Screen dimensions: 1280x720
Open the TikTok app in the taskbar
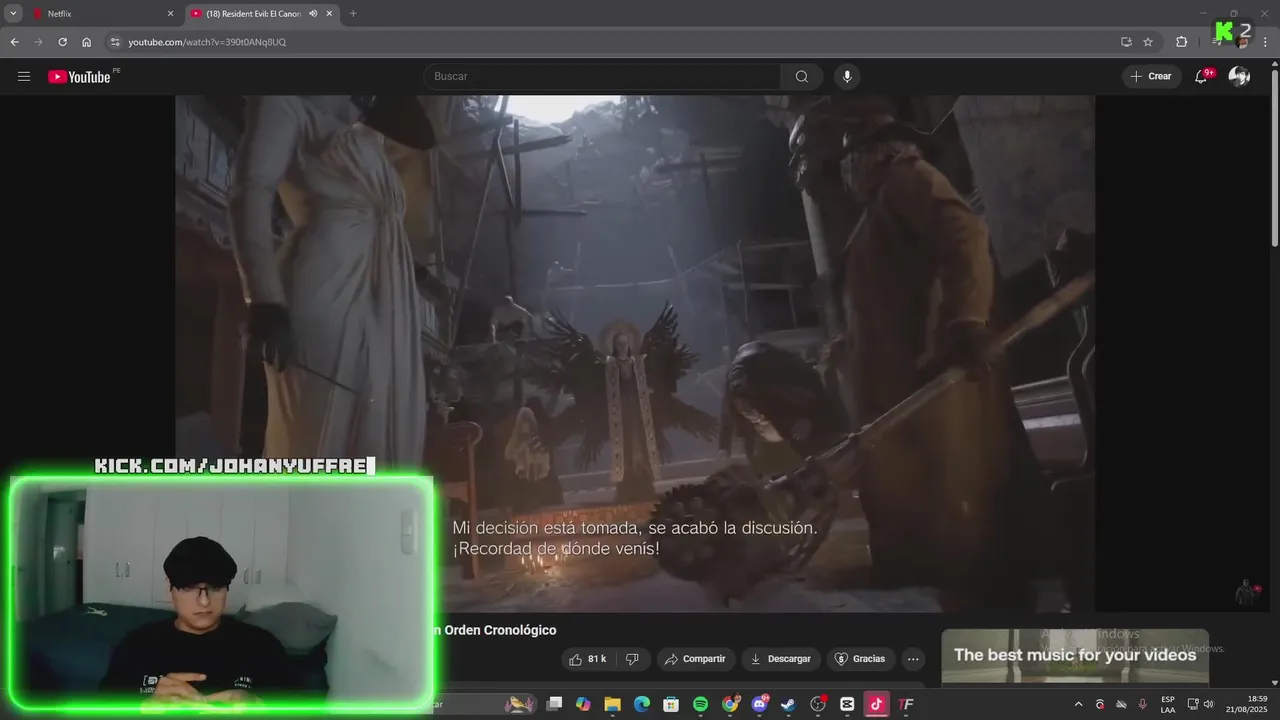[876, 704]
